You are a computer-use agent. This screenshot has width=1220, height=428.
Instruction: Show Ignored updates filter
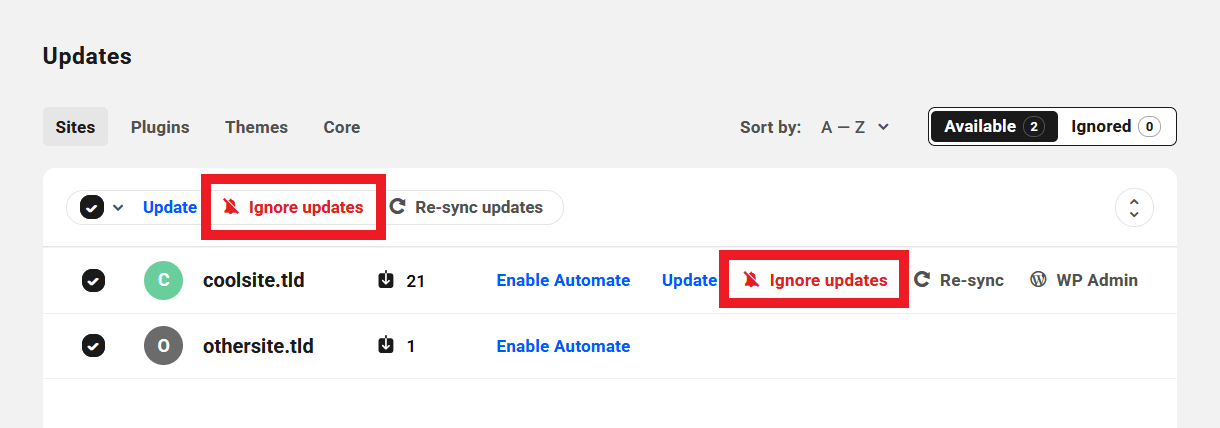tap(1115, 126)
